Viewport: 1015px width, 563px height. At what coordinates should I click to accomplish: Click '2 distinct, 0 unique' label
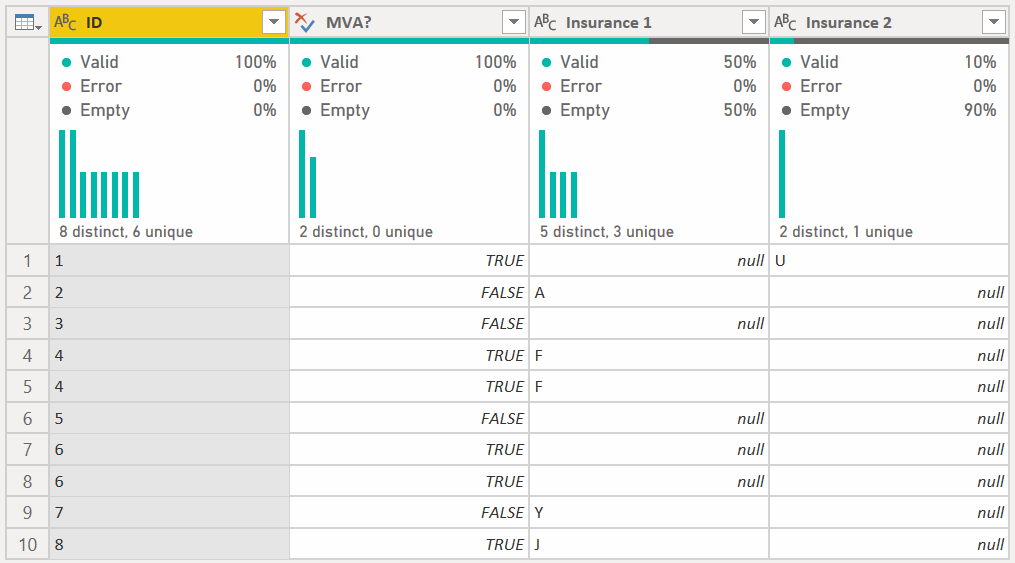366,232
